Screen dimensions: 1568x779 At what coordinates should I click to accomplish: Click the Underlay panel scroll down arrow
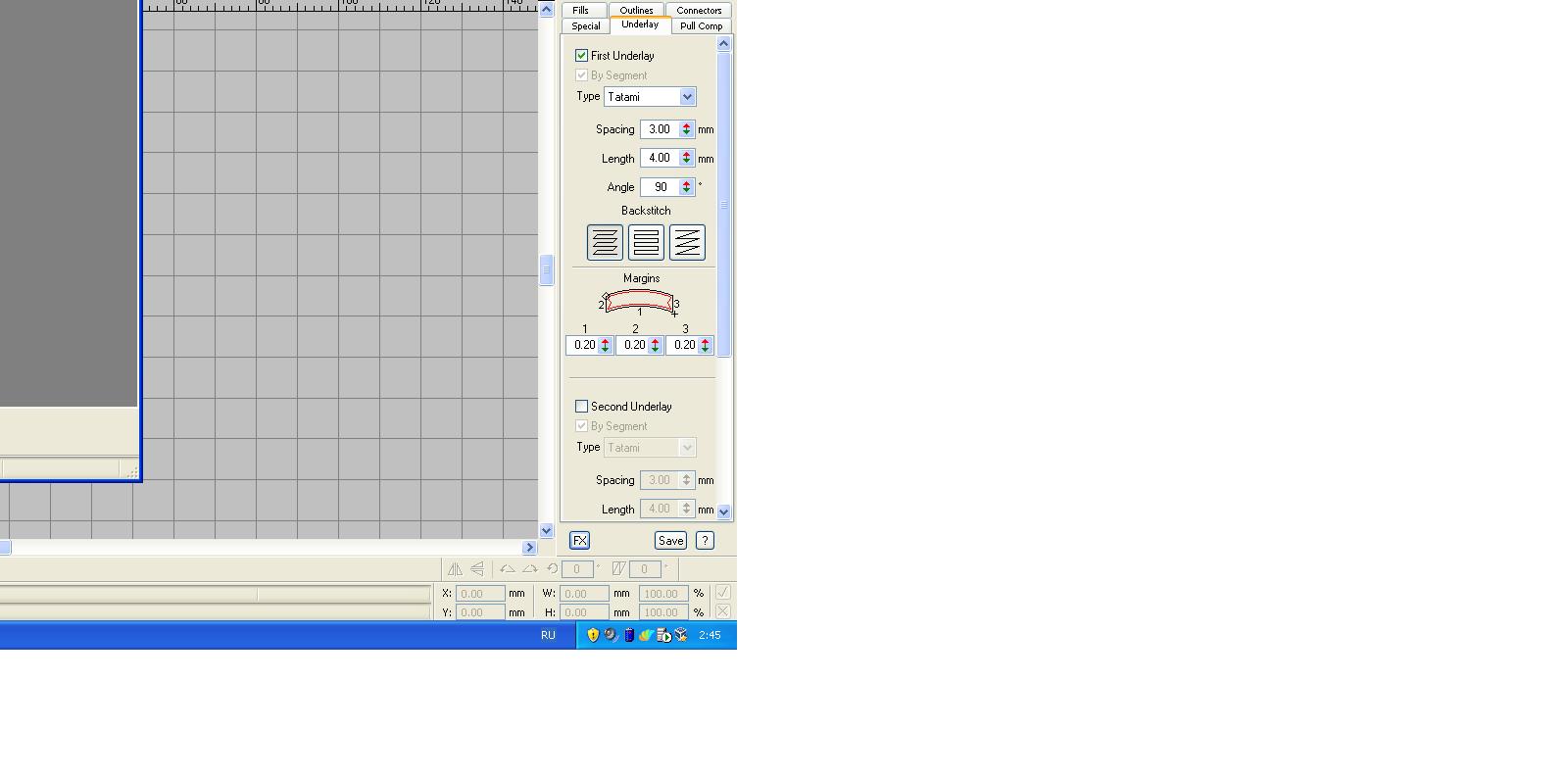(724, 511)
